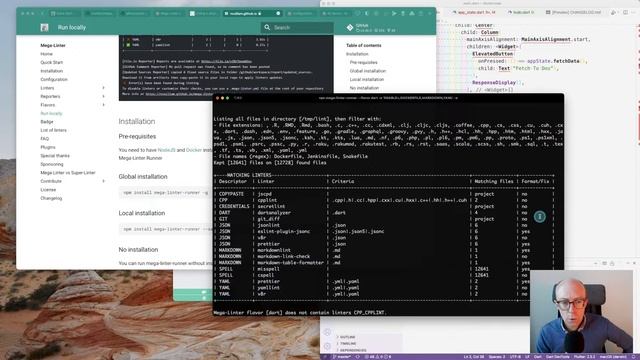Switch to the Preview CHANGELOG.md tab
640x360 pixels.
pos(573,13)
